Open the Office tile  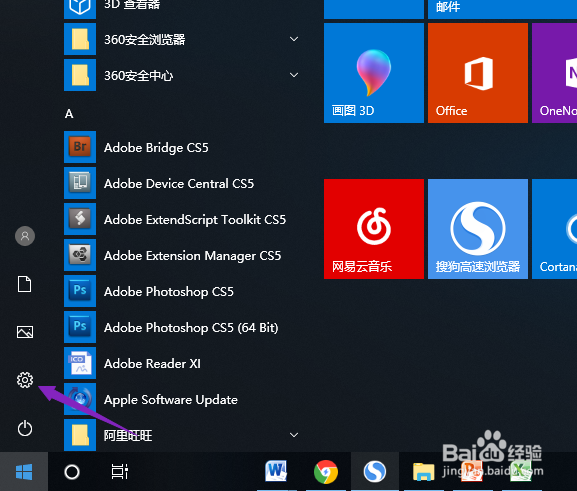478,73
